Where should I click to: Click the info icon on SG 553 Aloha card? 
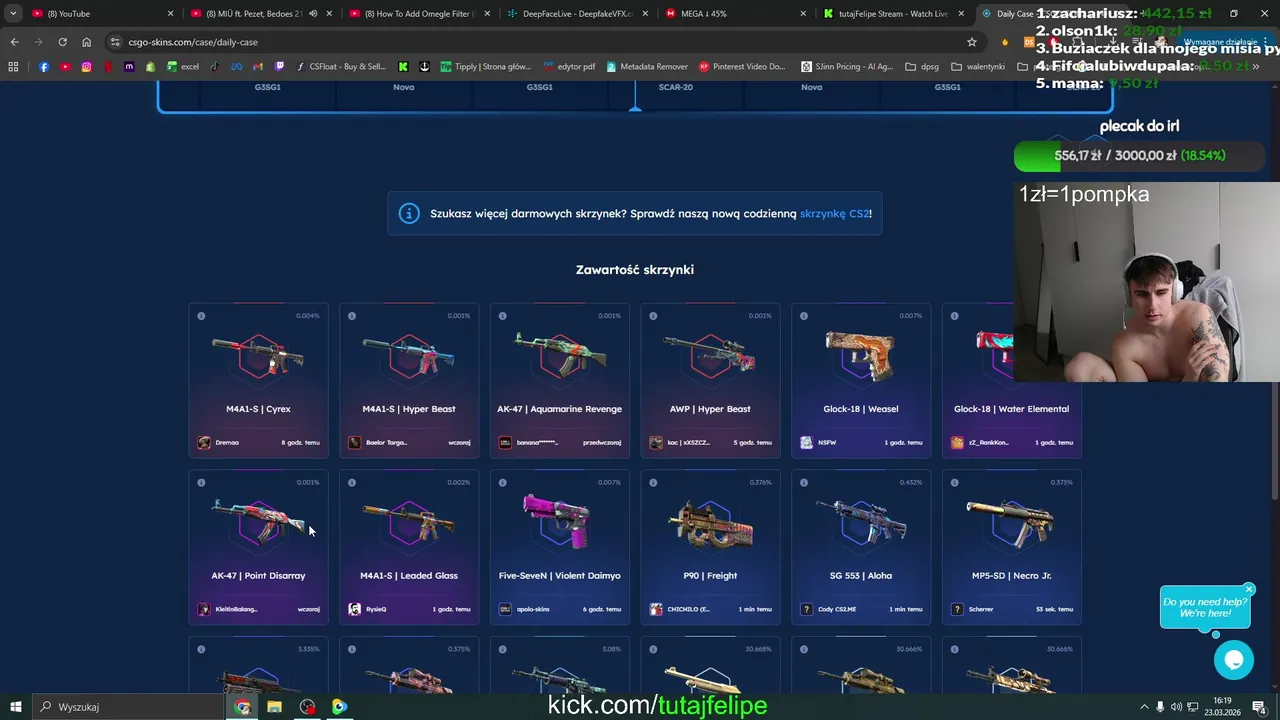[804, 483]
